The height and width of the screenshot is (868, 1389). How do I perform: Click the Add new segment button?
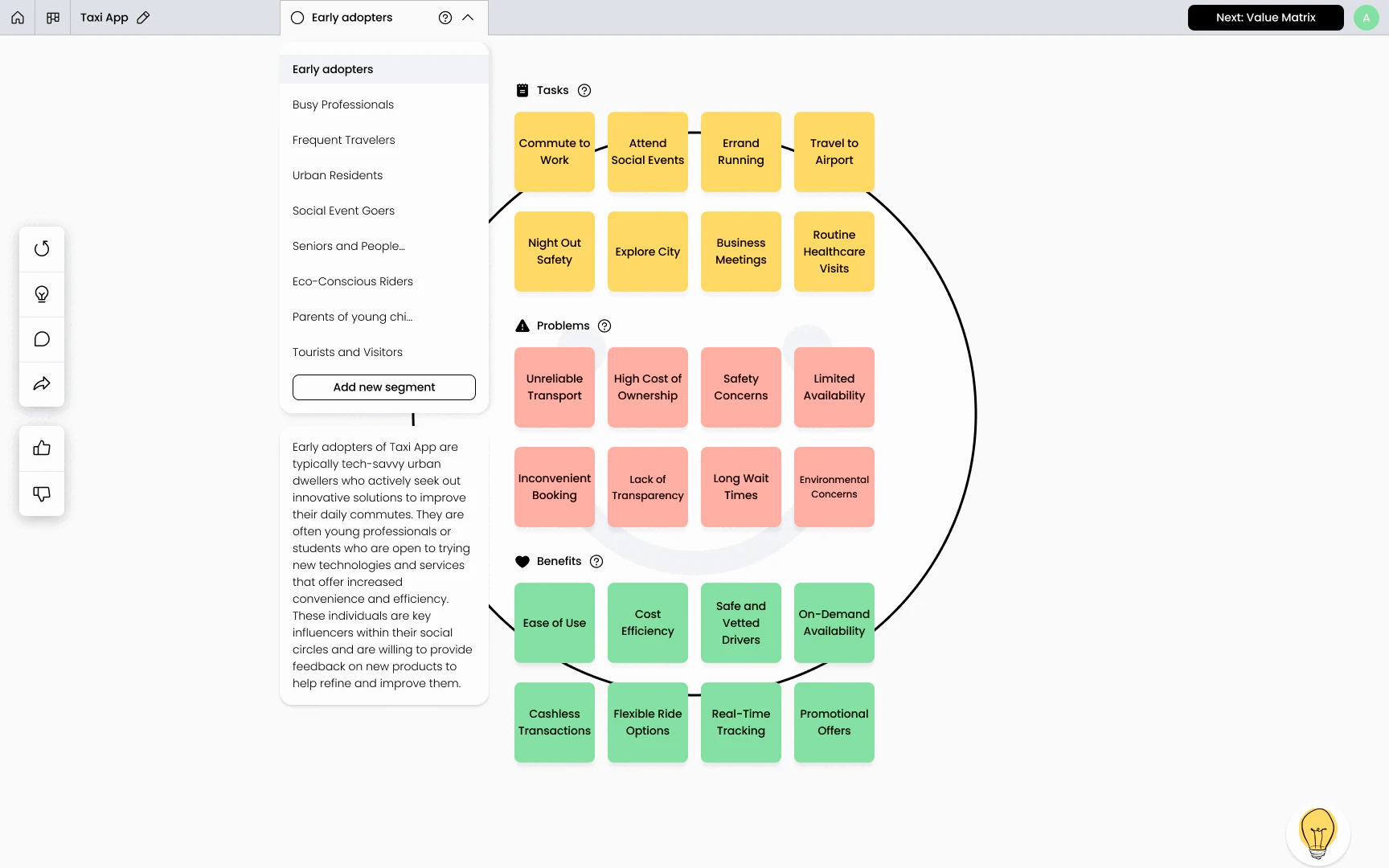pos(383,387)
